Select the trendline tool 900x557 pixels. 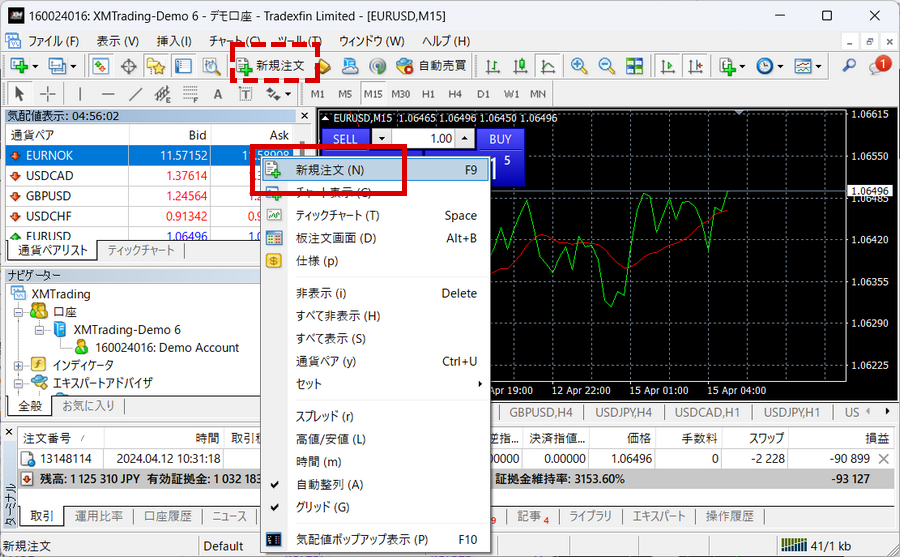coord(135,93)
